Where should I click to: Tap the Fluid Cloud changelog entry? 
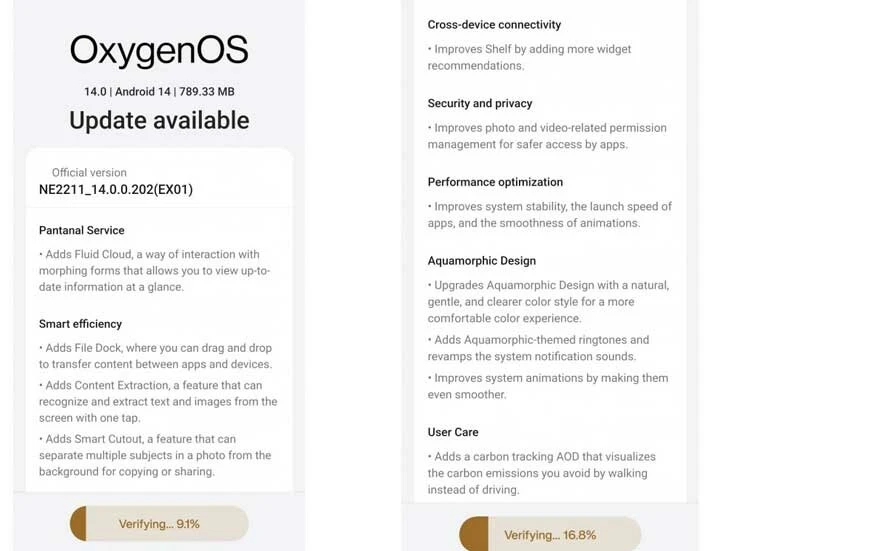(x=155, y=270)
